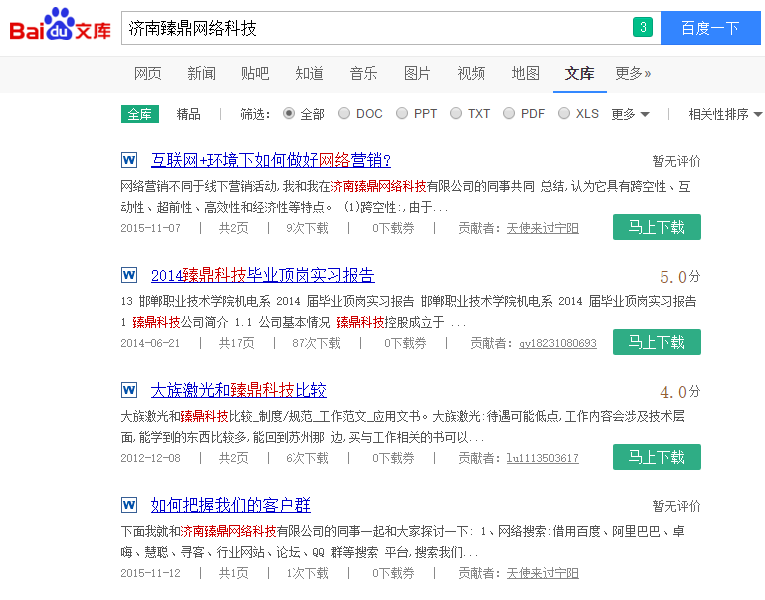Click the 共1页 page count

pyautogui.click(x=234, y=573)
